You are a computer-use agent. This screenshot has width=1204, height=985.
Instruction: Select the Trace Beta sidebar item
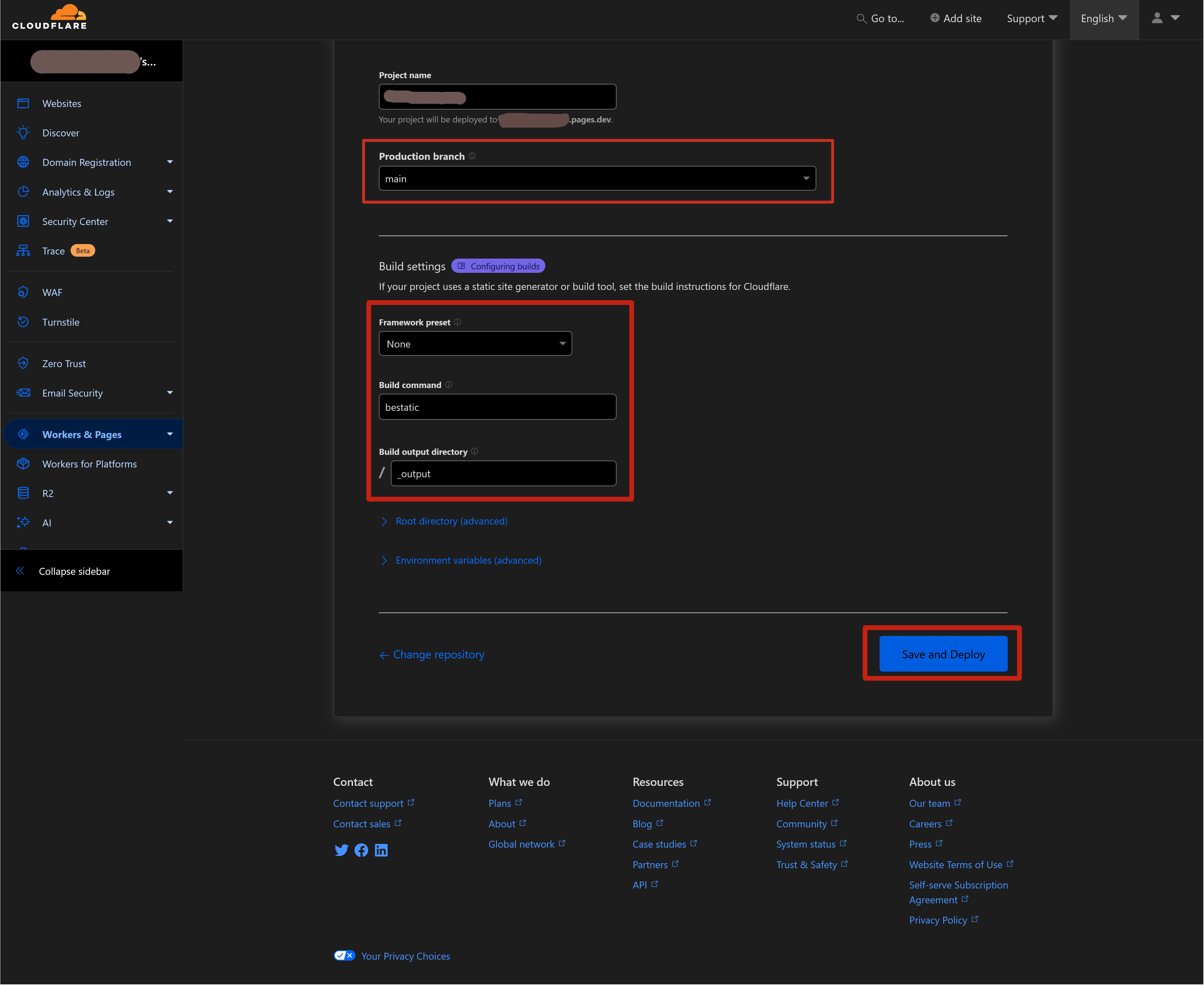coord(53,250)
